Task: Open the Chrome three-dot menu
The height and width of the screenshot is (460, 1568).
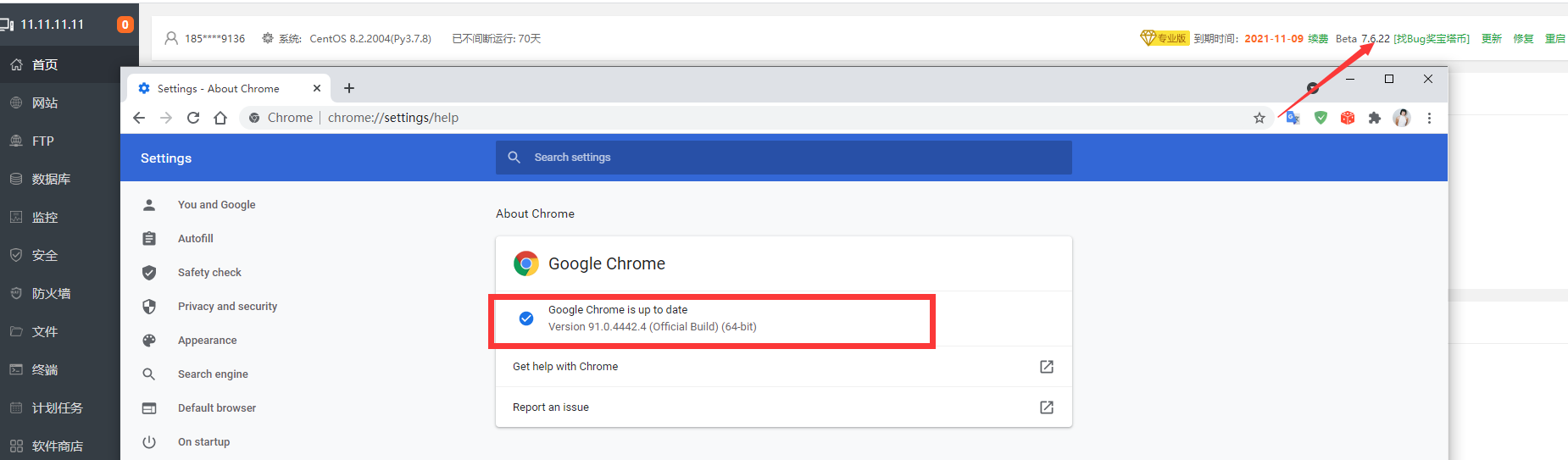Action: [1429, 118]
